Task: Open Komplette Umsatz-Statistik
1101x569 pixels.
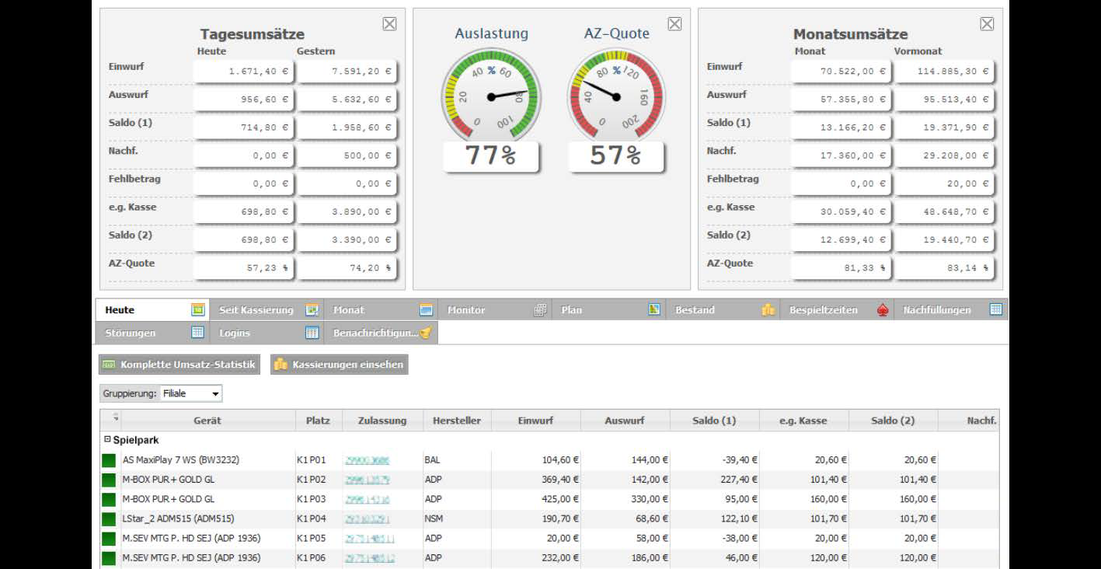Action: tap(180, 365)
